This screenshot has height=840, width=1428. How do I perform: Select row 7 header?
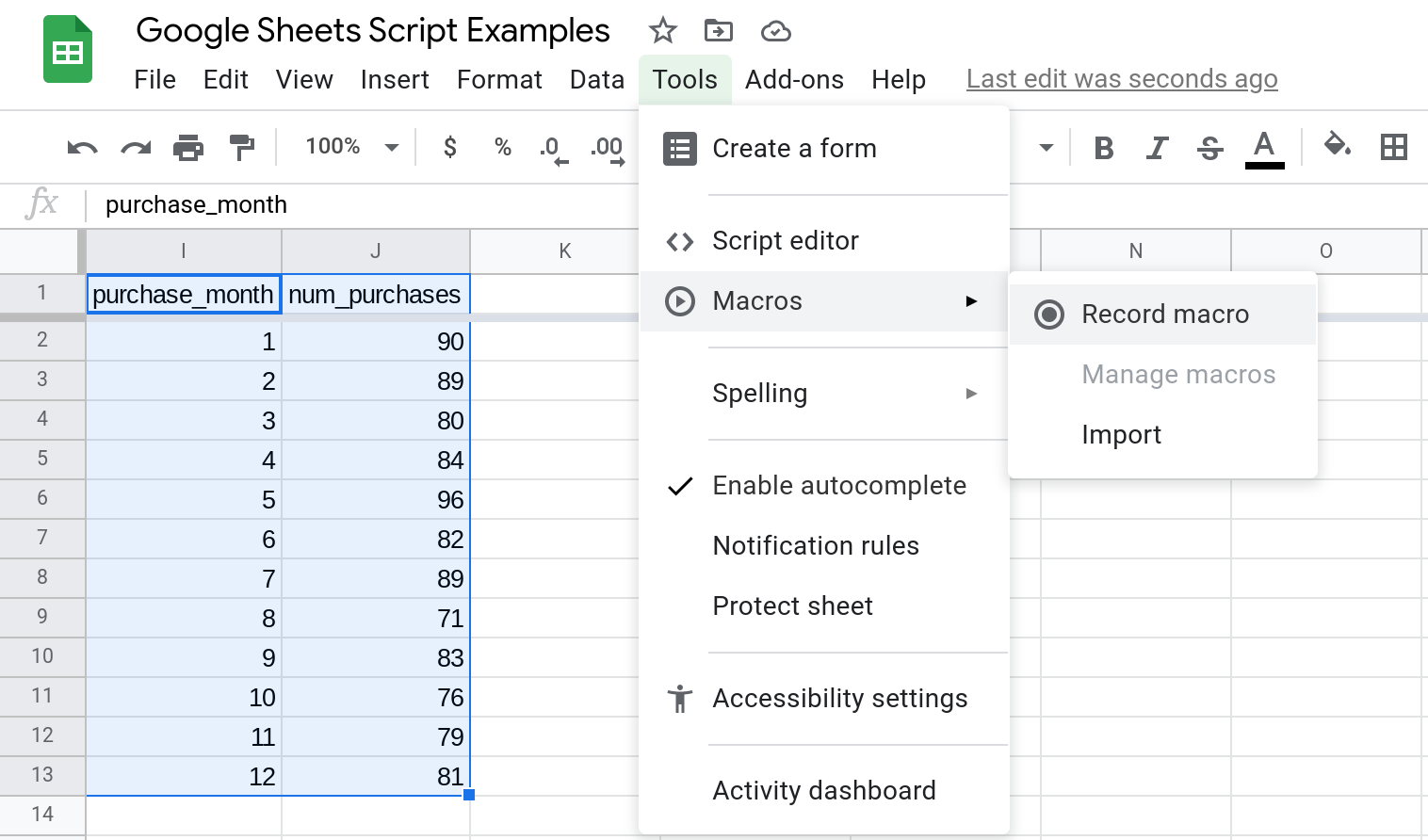coord(42,538)
